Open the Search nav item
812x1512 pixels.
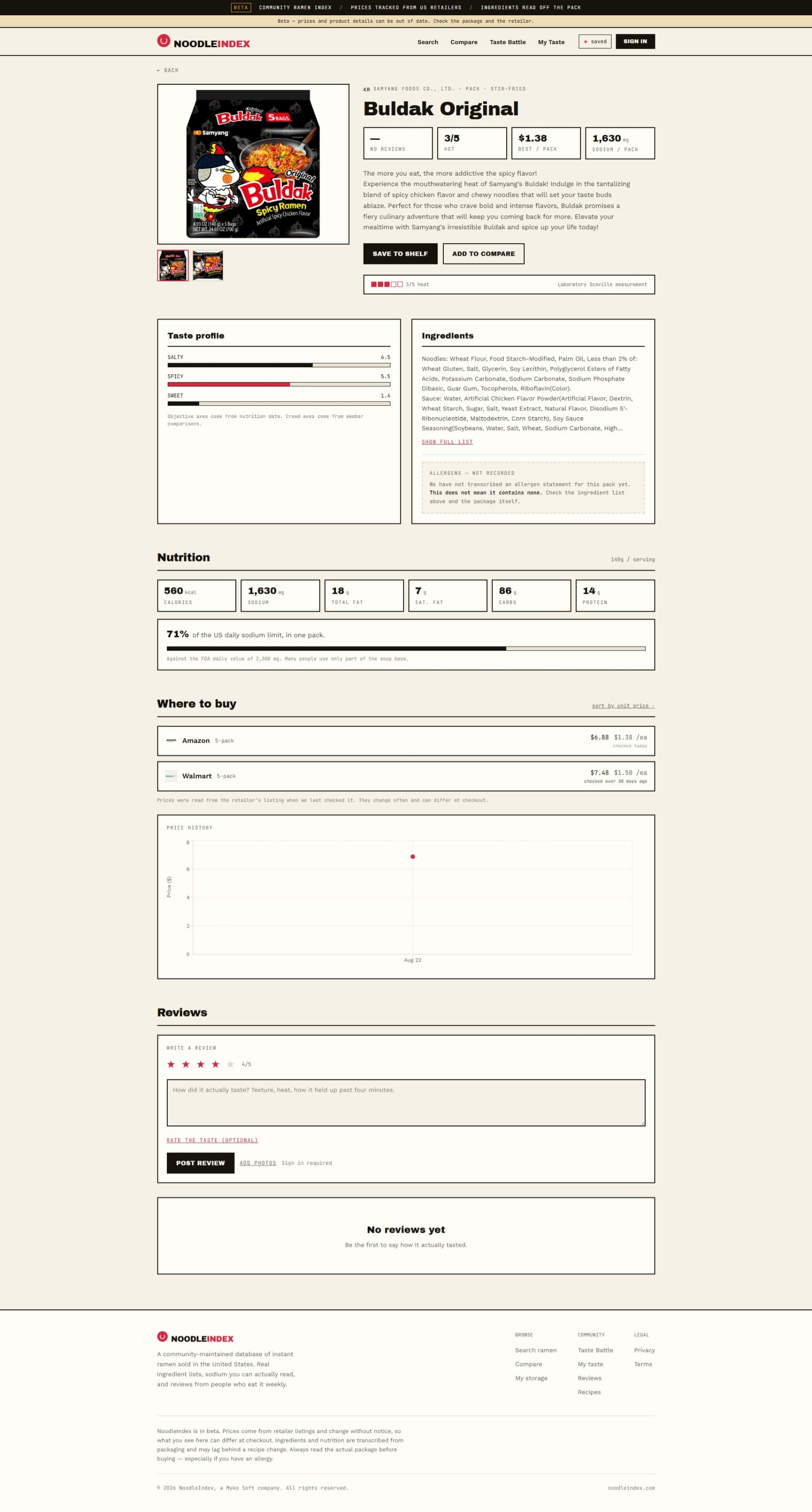click(x=428, y=42)
